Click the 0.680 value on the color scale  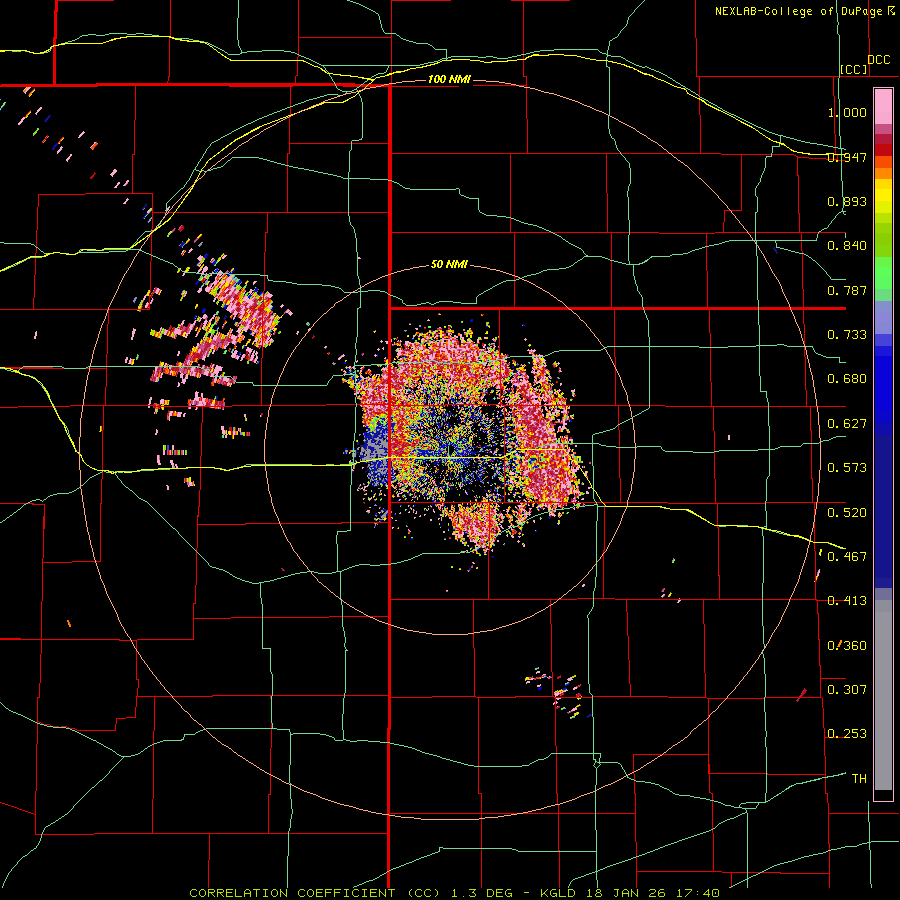pyautogui.click(x=847, y=379)
